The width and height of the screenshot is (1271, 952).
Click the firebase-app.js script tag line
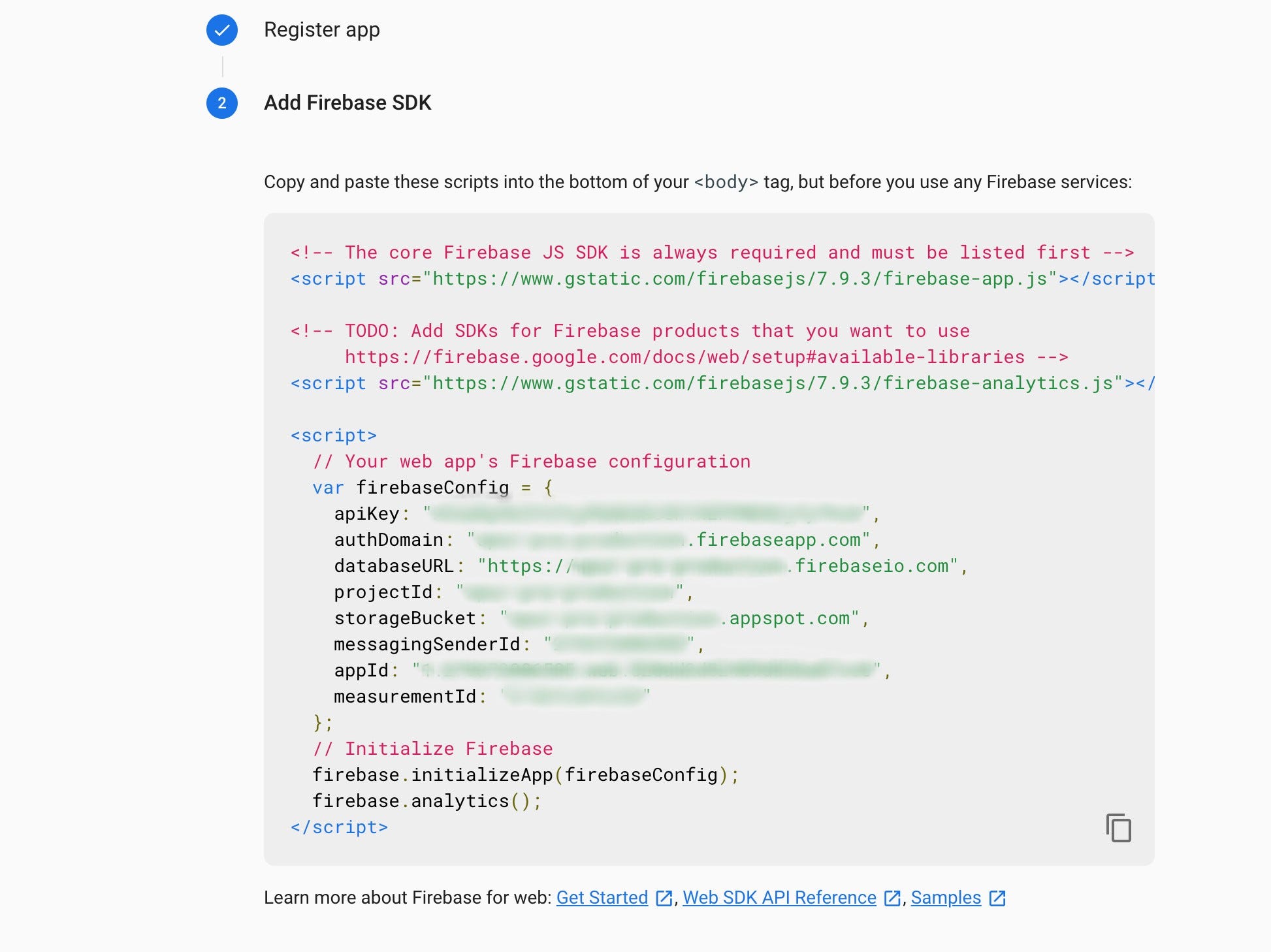[x=722, y=279]
